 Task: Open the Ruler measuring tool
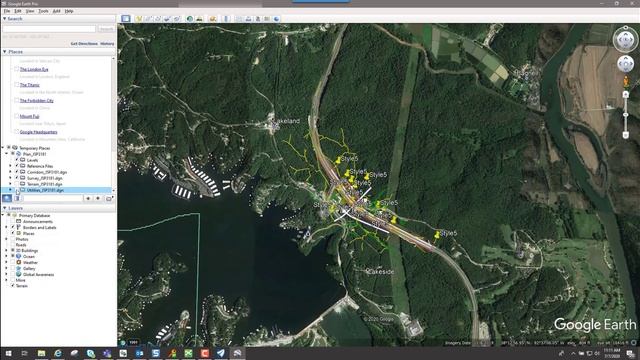[227, 19]
